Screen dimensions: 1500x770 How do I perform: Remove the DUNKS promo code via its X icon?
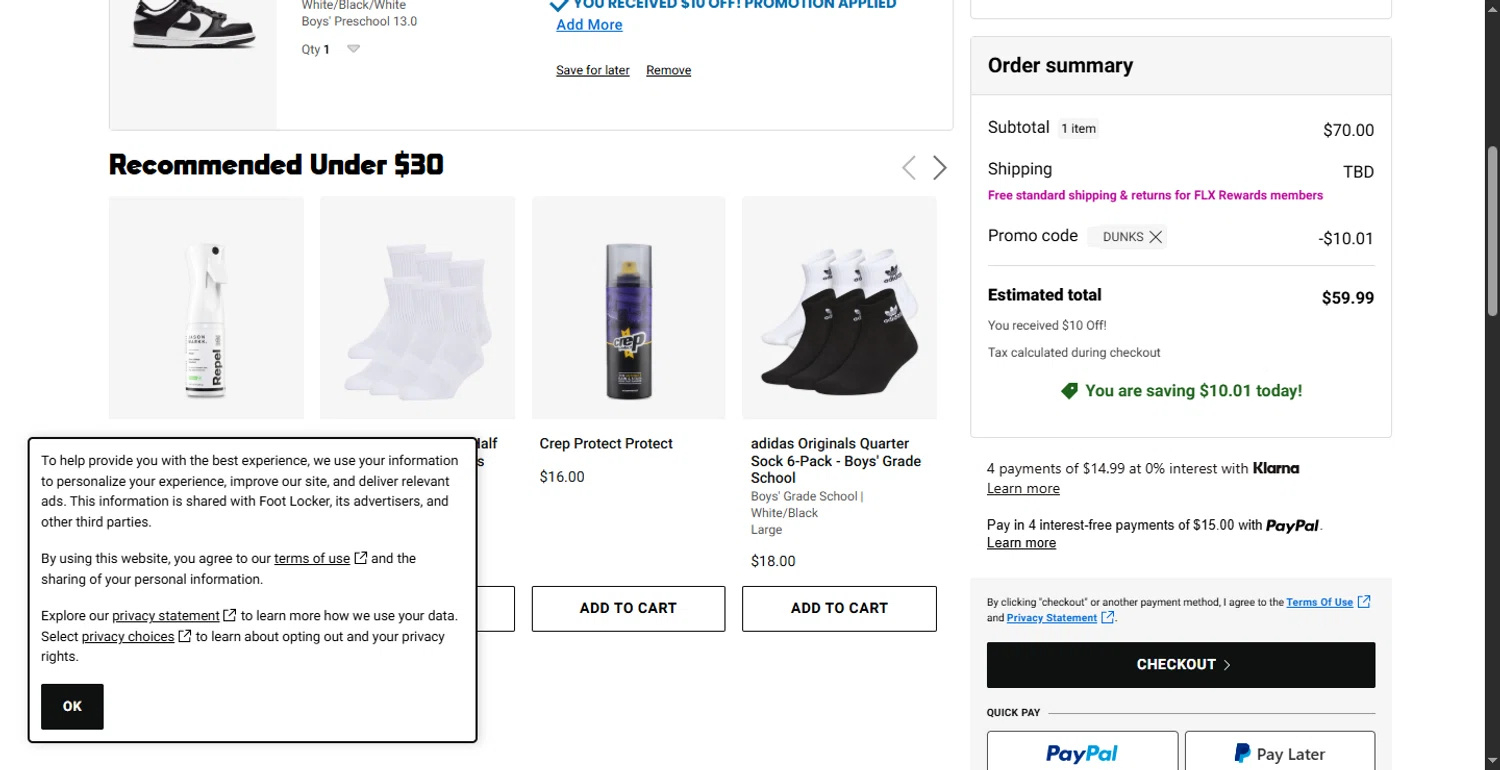[1156, 236]
